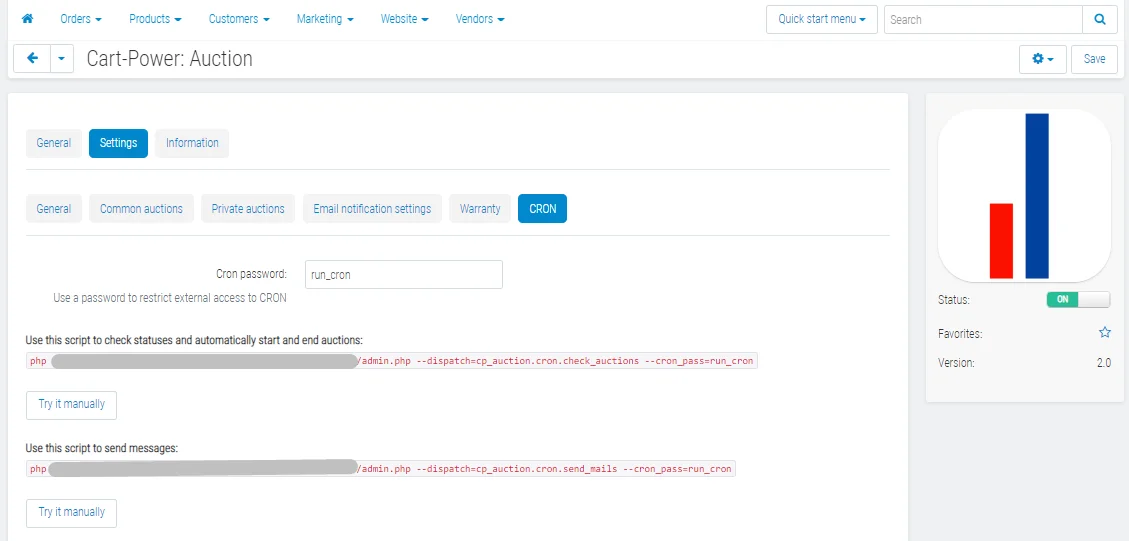Switch to the top-level General tab

pos(54,143)
